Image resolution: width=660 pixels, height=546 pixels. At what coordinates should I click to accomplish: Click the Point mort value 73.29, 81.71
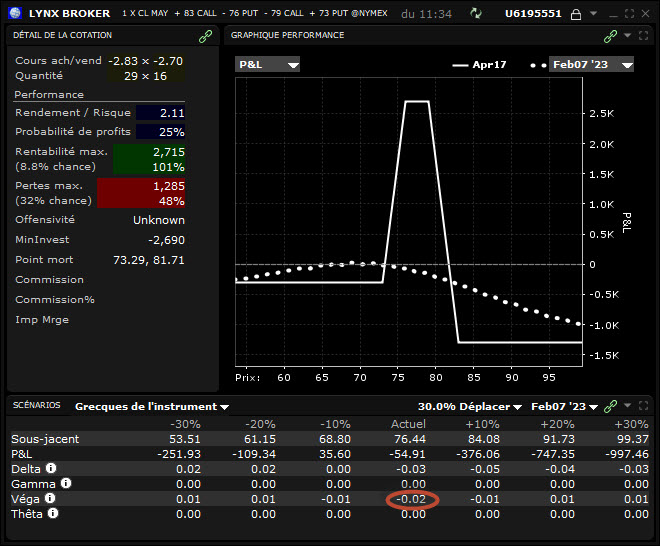149,260
